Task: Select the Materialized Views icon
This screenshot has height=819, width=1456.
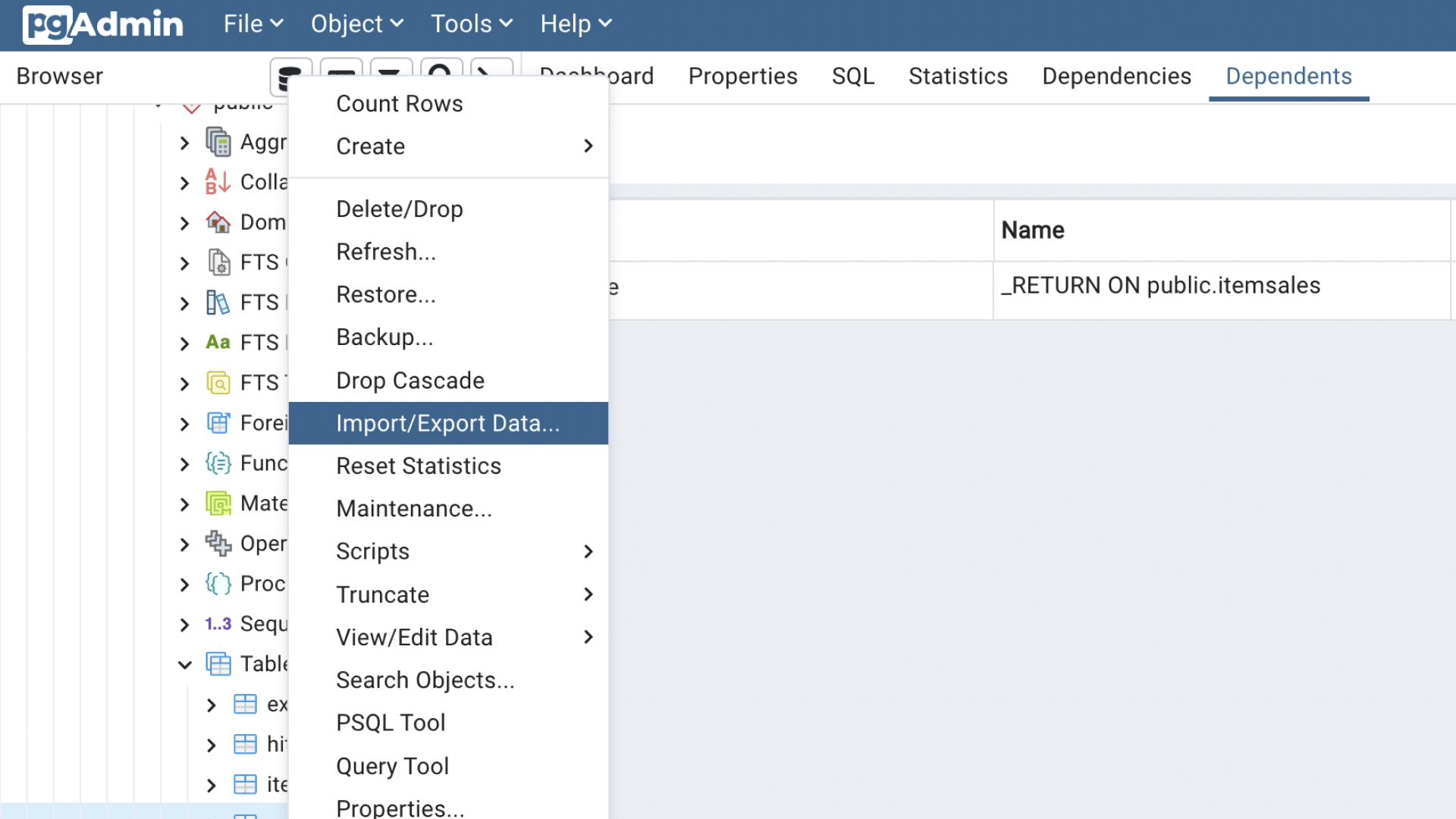Action: [x=218, y=502]
